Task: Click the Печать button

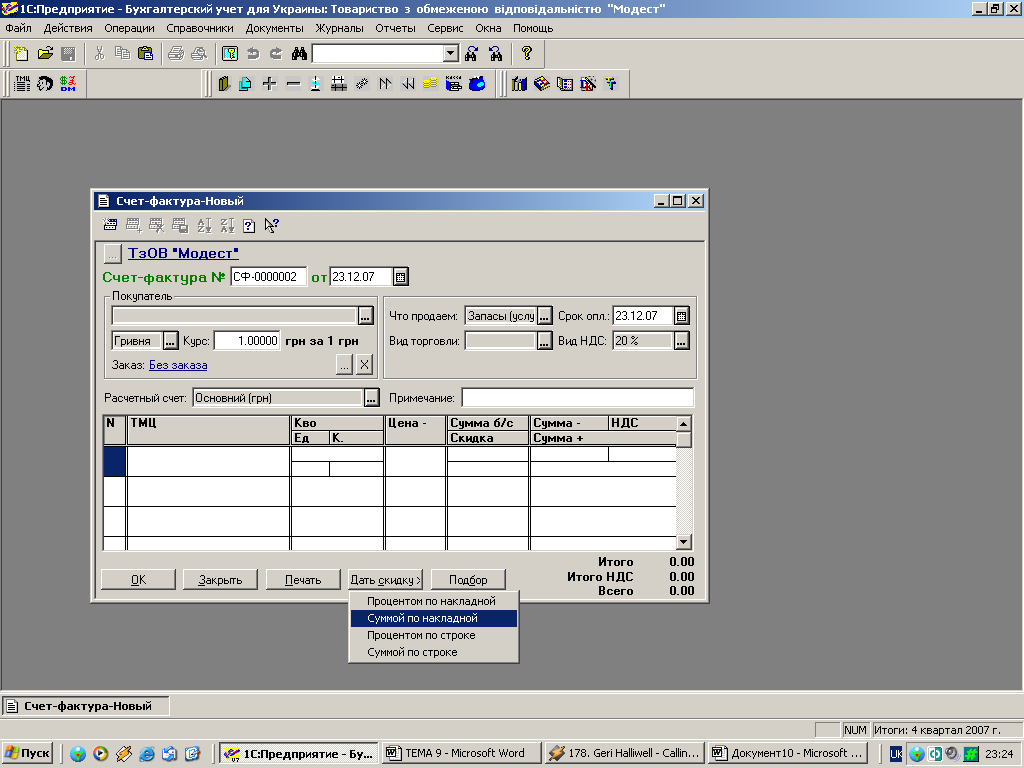Action: 303,580
